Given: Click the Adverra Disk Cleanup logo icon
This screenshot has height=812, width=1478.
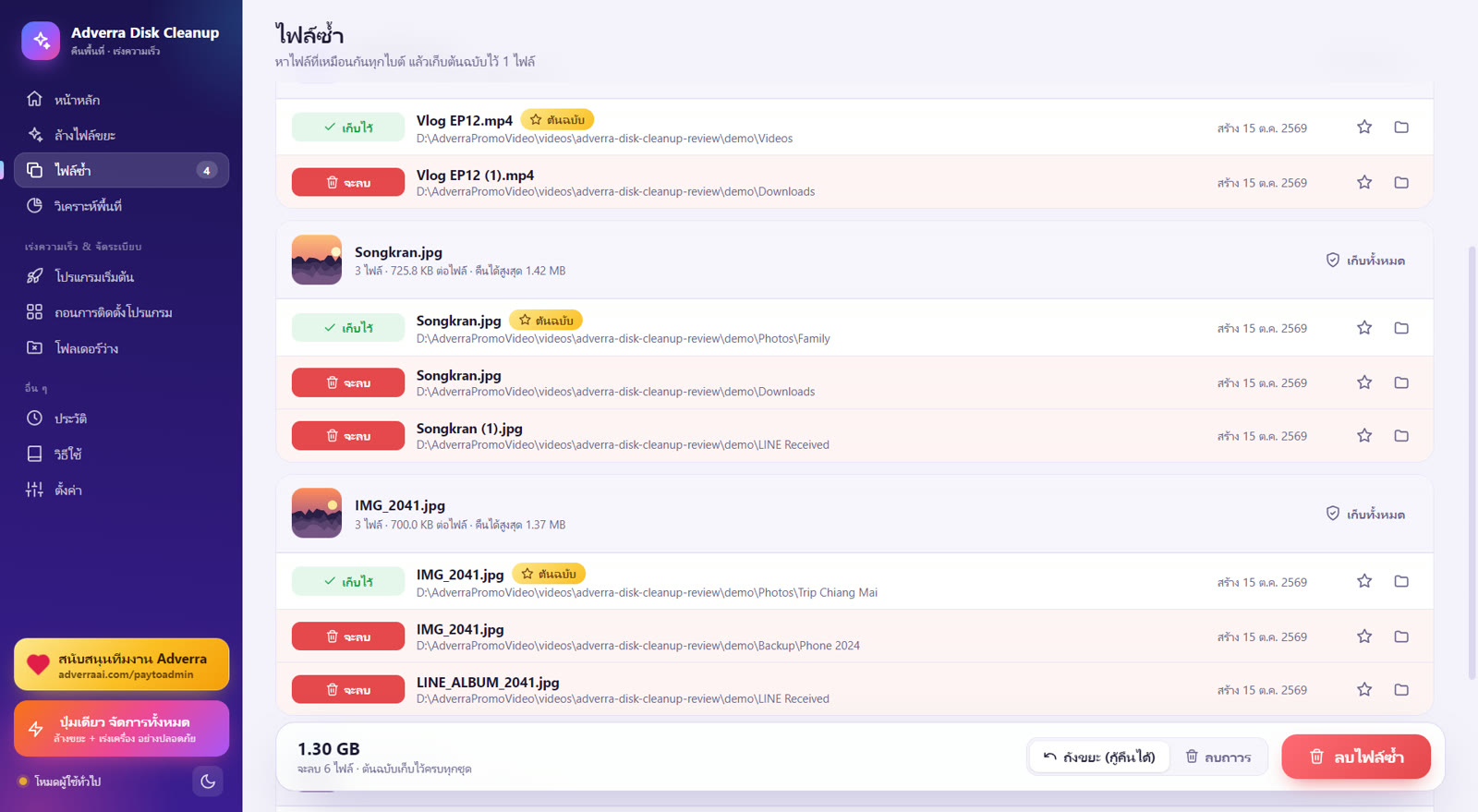Looking at the screenshot, I should coord(41,41).
